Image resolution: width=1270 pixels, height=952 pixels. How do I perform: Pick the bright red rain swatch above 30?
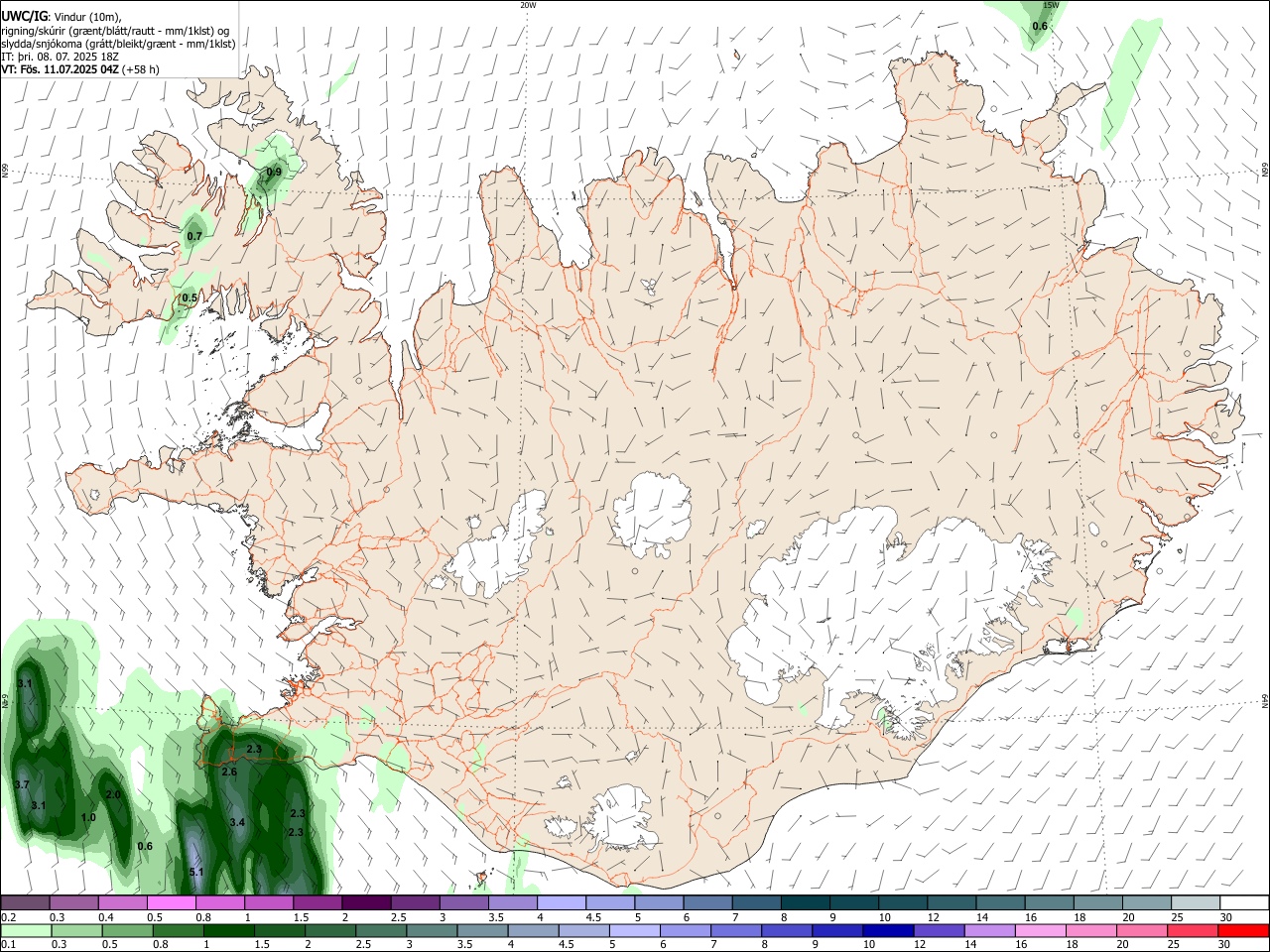pyautogui.click(x=1243, y=930)
